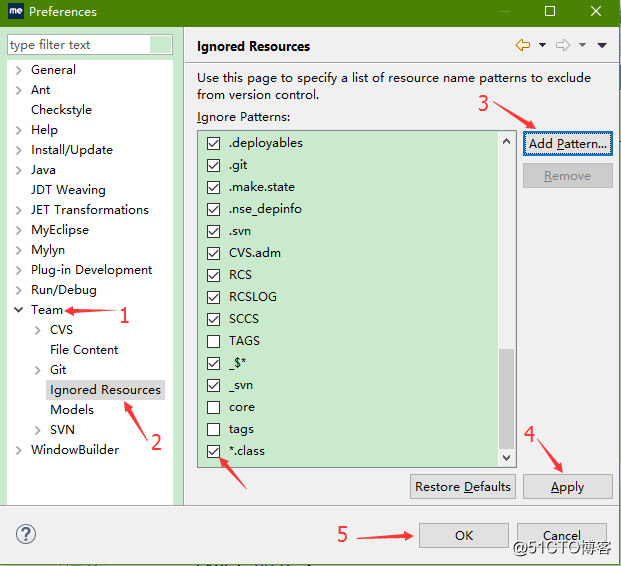
Task: Expand the Java preferences node
Action: click(x=18, y=170)
